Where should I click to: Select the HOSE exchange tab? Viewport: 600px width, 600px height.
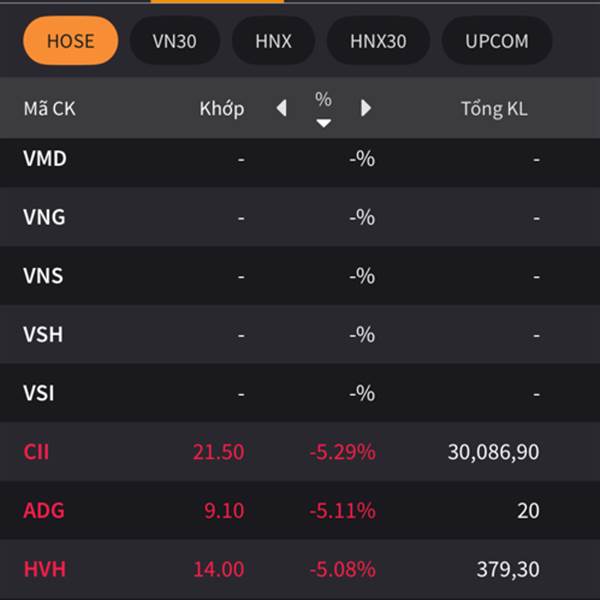70,41
